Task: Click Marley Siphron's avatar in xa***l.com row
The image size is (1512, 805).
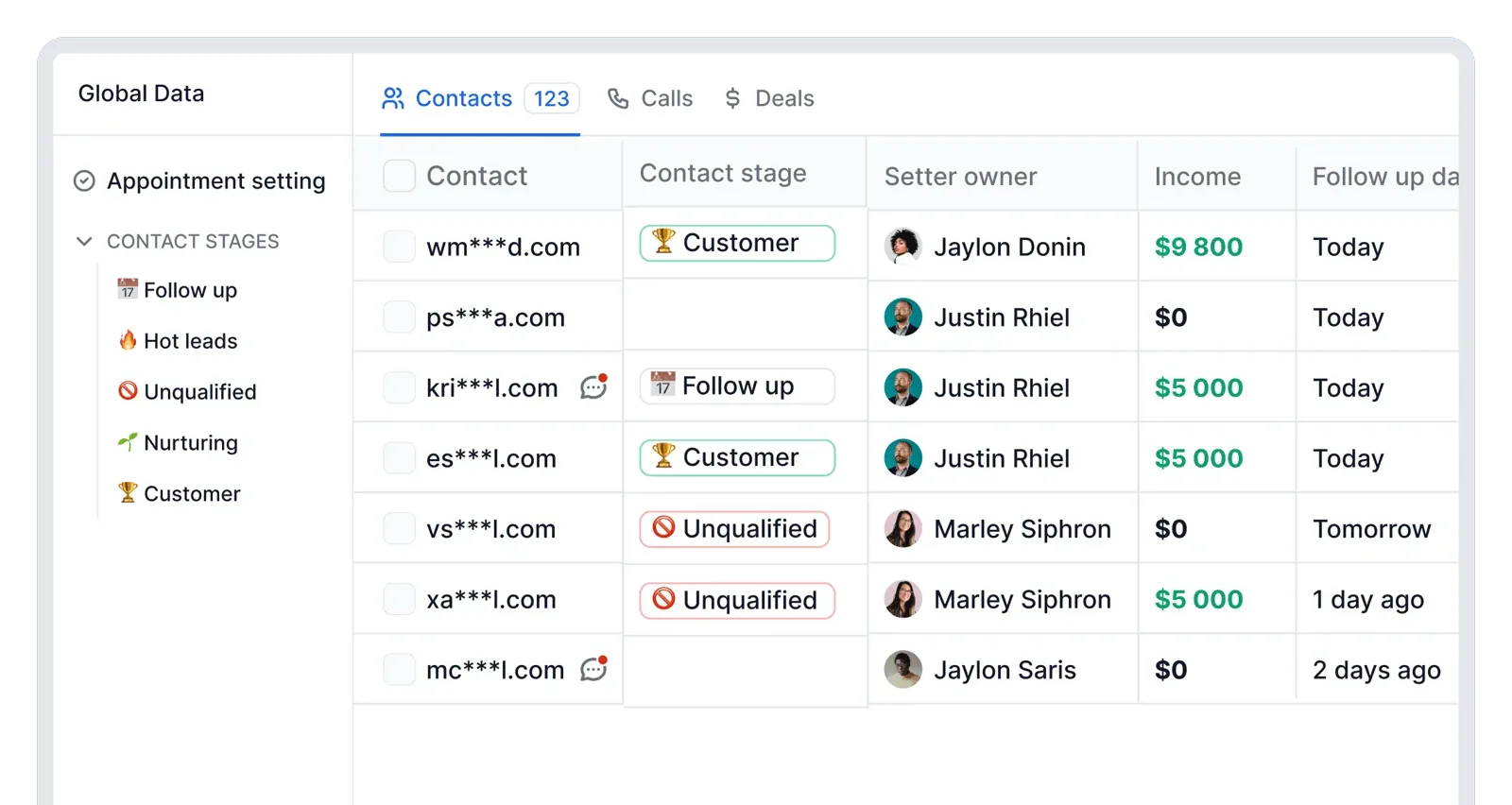Action: click(902, 599)
